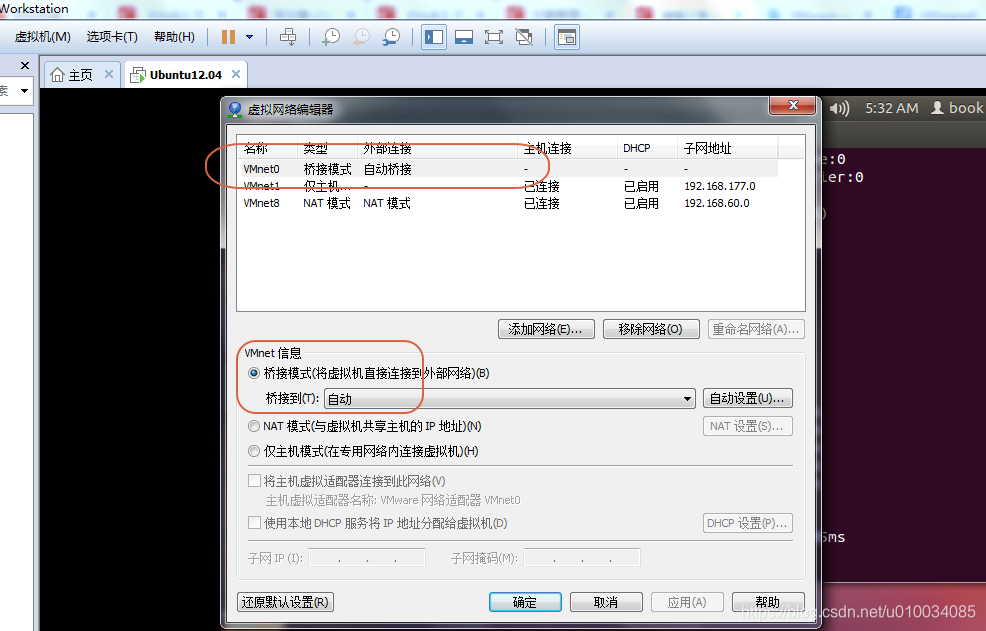The width and height of the screenshot is (986, 631).
Task: Click the 虚拟网络编辑器 title bar icon
Action: [235, 109]
